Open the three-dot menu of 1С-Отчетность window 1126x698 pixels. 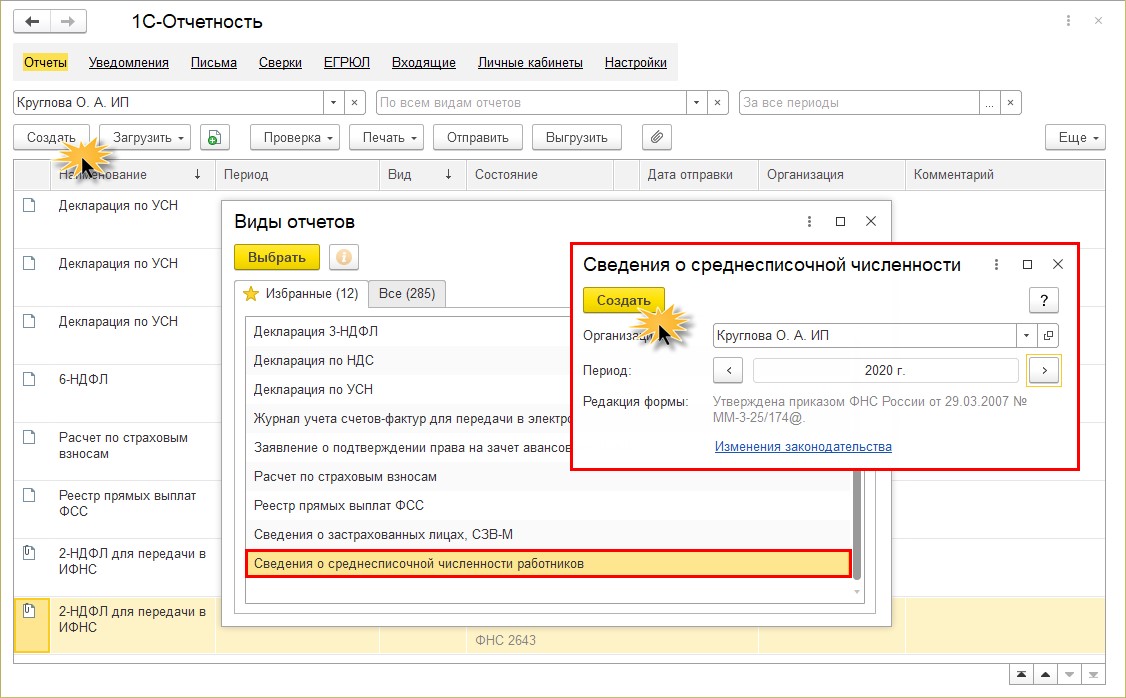tap(1068, 21)
